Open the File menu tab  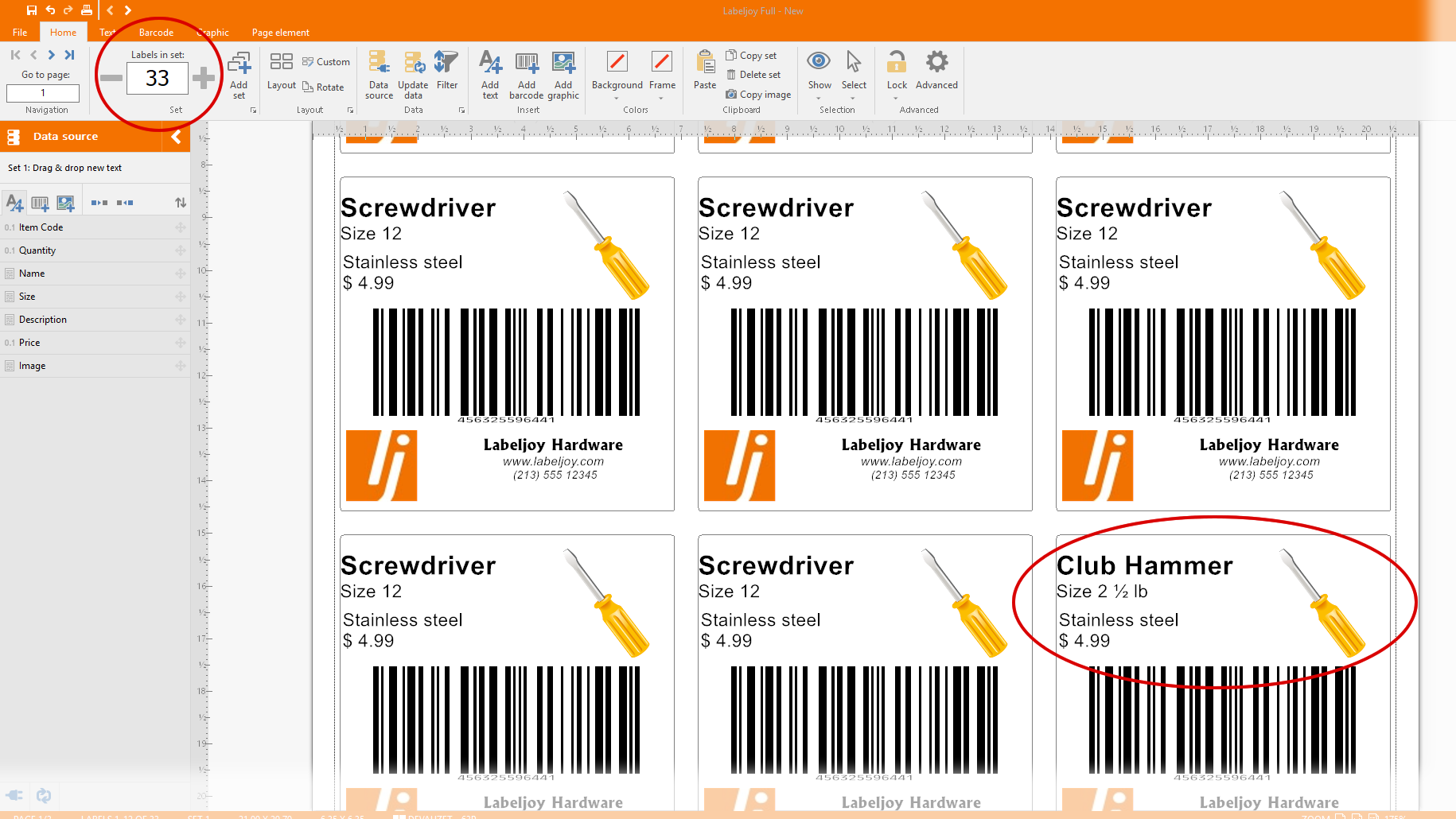click(20, 33)
